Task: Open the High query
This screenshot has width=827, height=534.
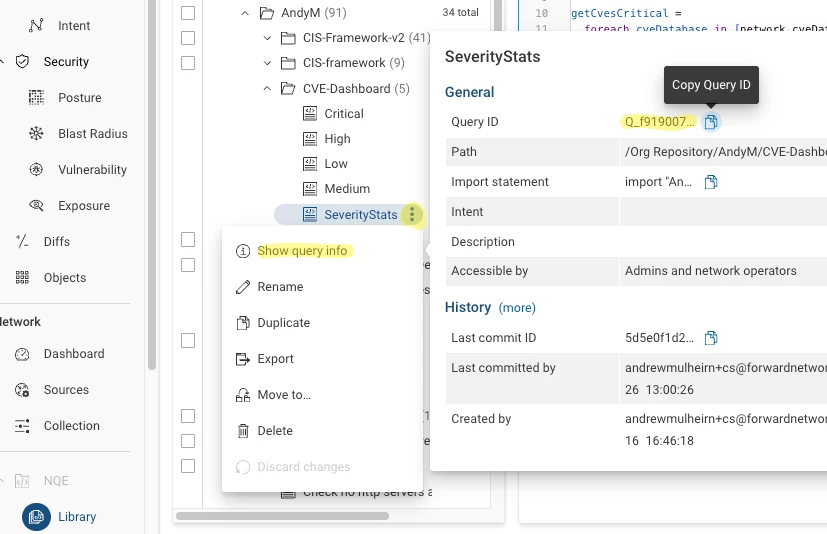Action: [x=338, y=139]
